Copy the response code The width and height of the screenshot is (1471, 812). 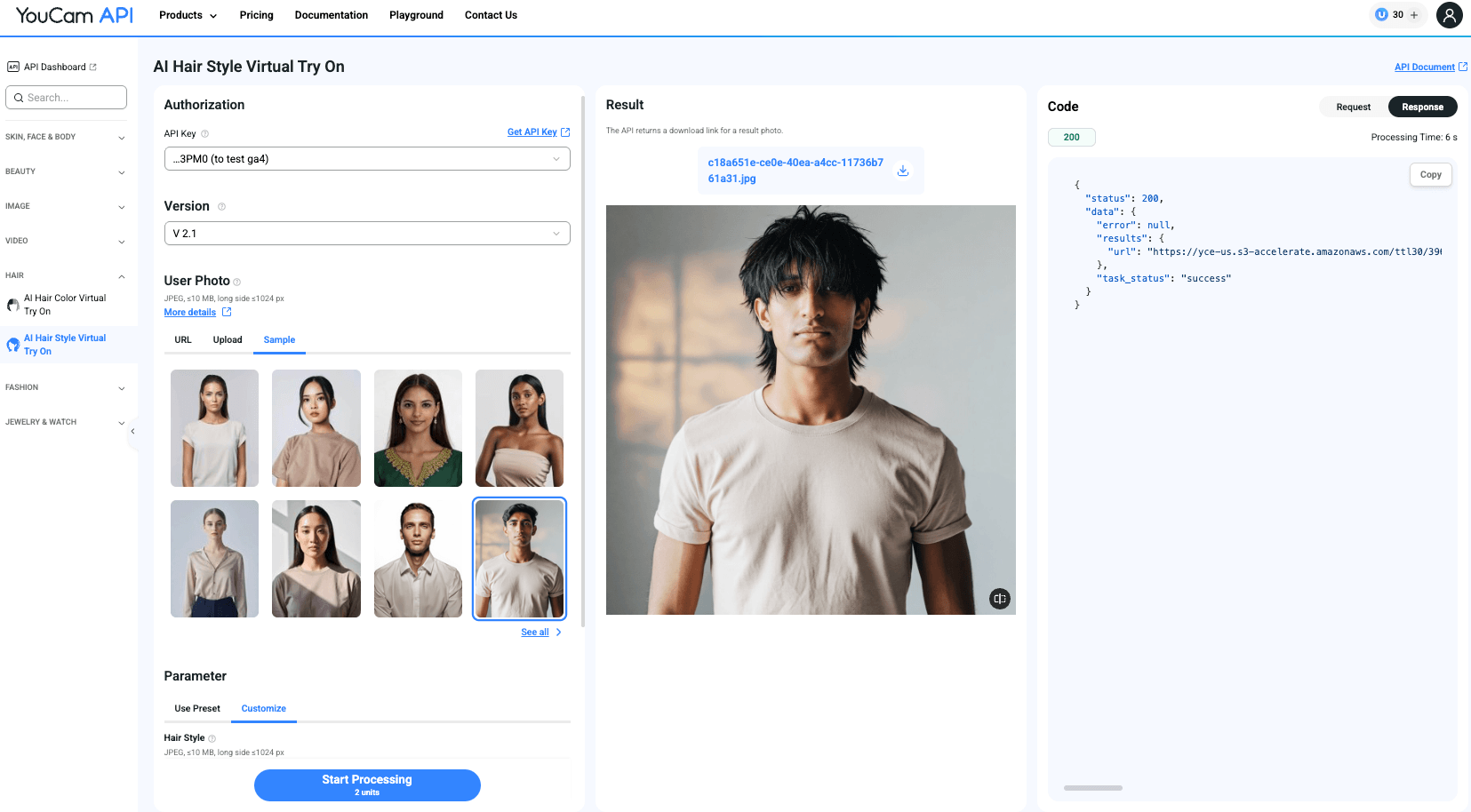(x=1430, y=175)
